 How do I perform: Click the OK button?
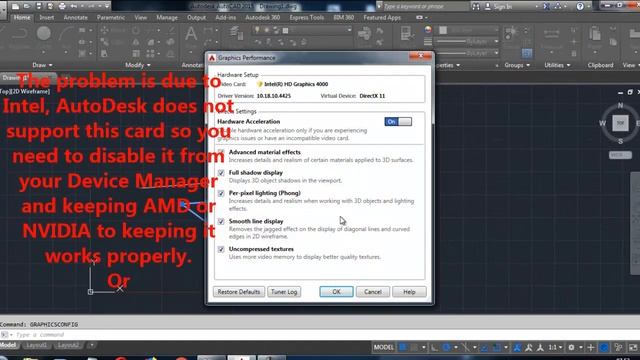pyautogui.click(x=336, y=292)
